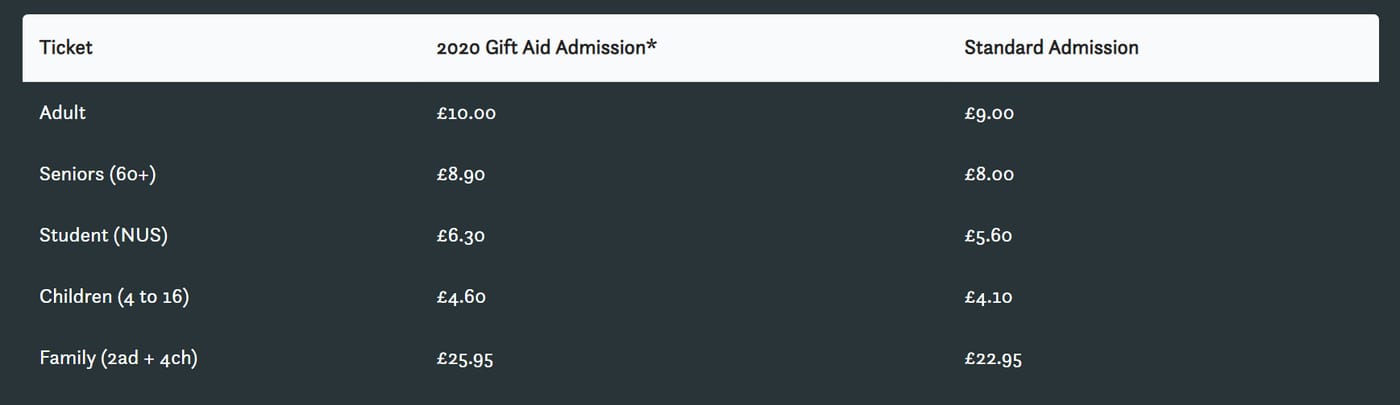This screenshot has height=405, width=1400.
Task: Click the word Admission in Standard Admission
Action: pyautogui.click(x=1095, y=47)
